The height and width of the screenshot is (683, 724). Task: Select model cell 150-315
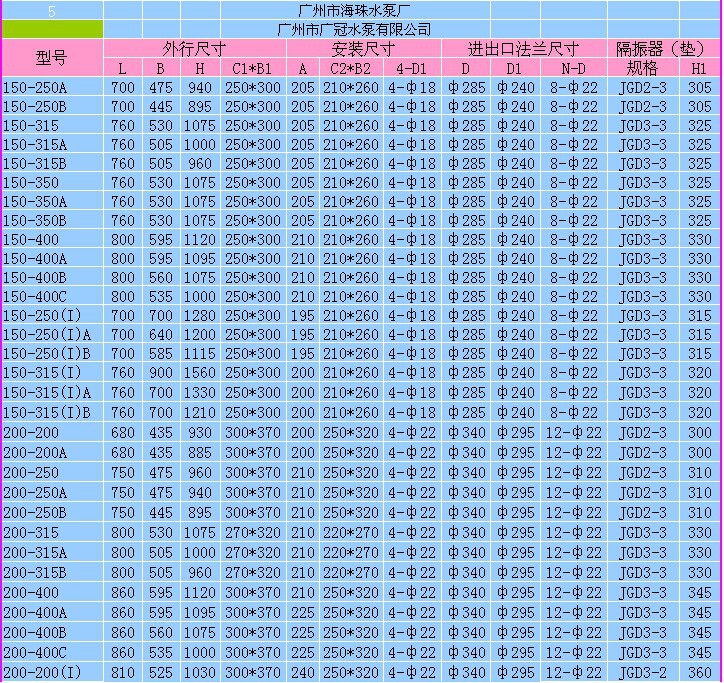pyautogui.click(x=52, y=125)
